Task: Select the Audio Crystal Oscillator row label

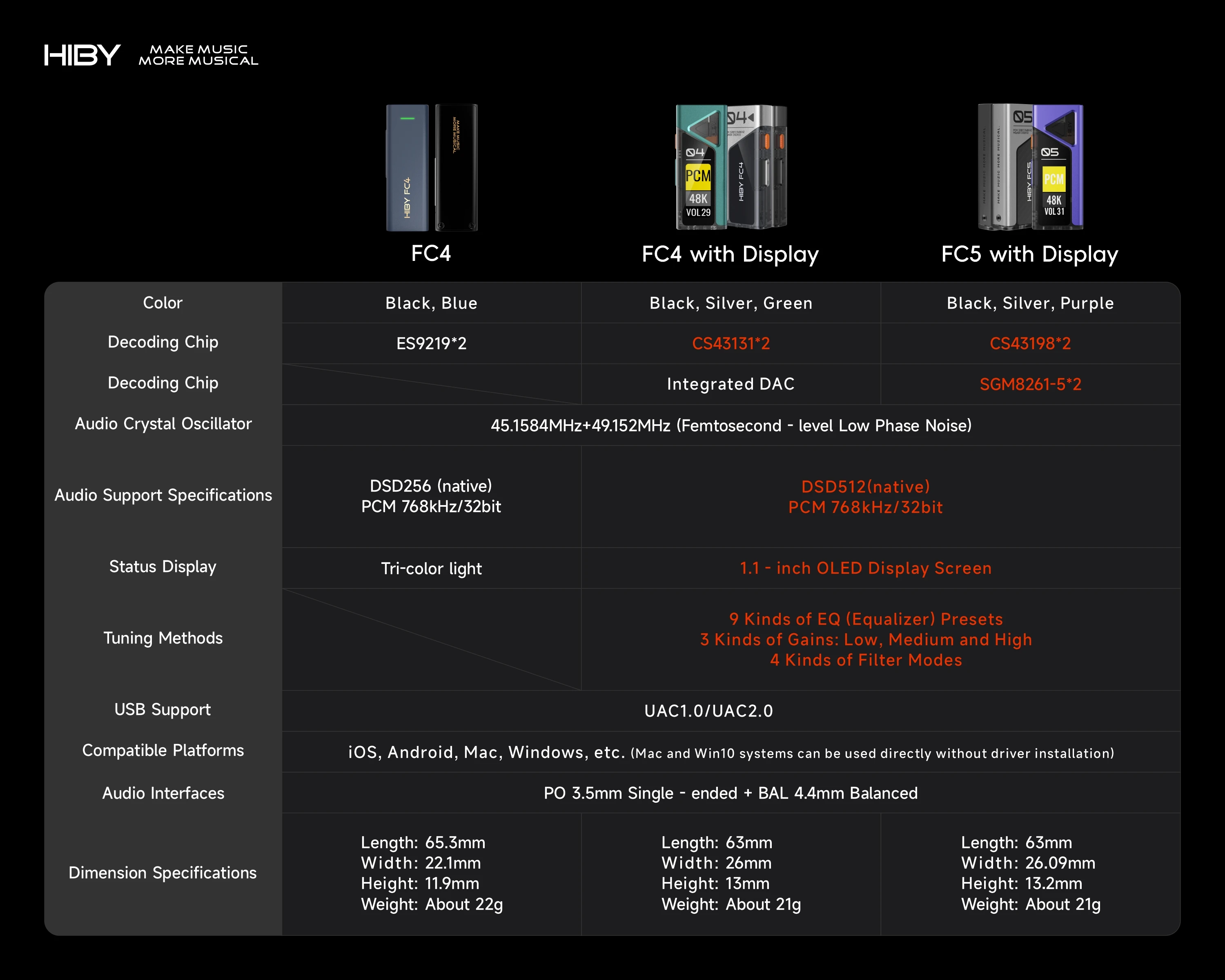Action: [x=163, y=424]
